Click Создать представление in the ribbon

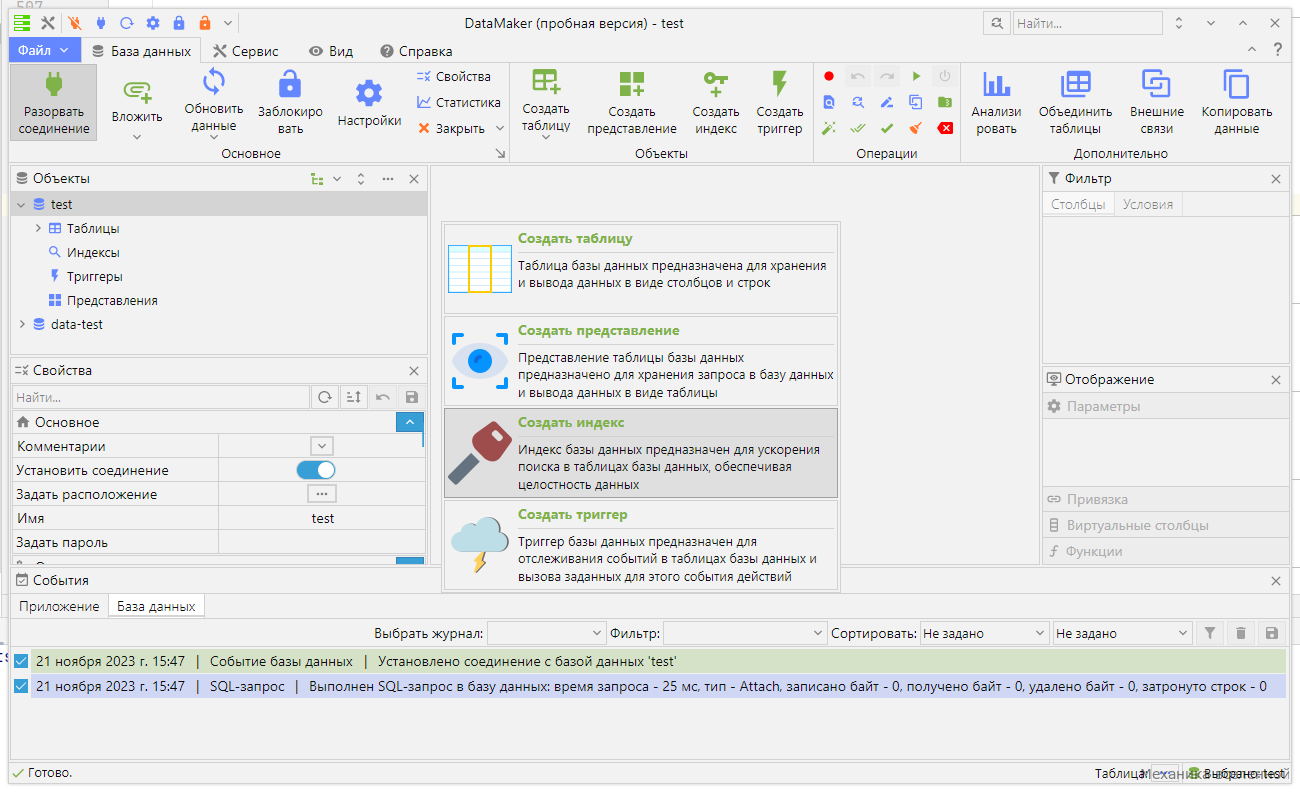(x=632, y=102)
